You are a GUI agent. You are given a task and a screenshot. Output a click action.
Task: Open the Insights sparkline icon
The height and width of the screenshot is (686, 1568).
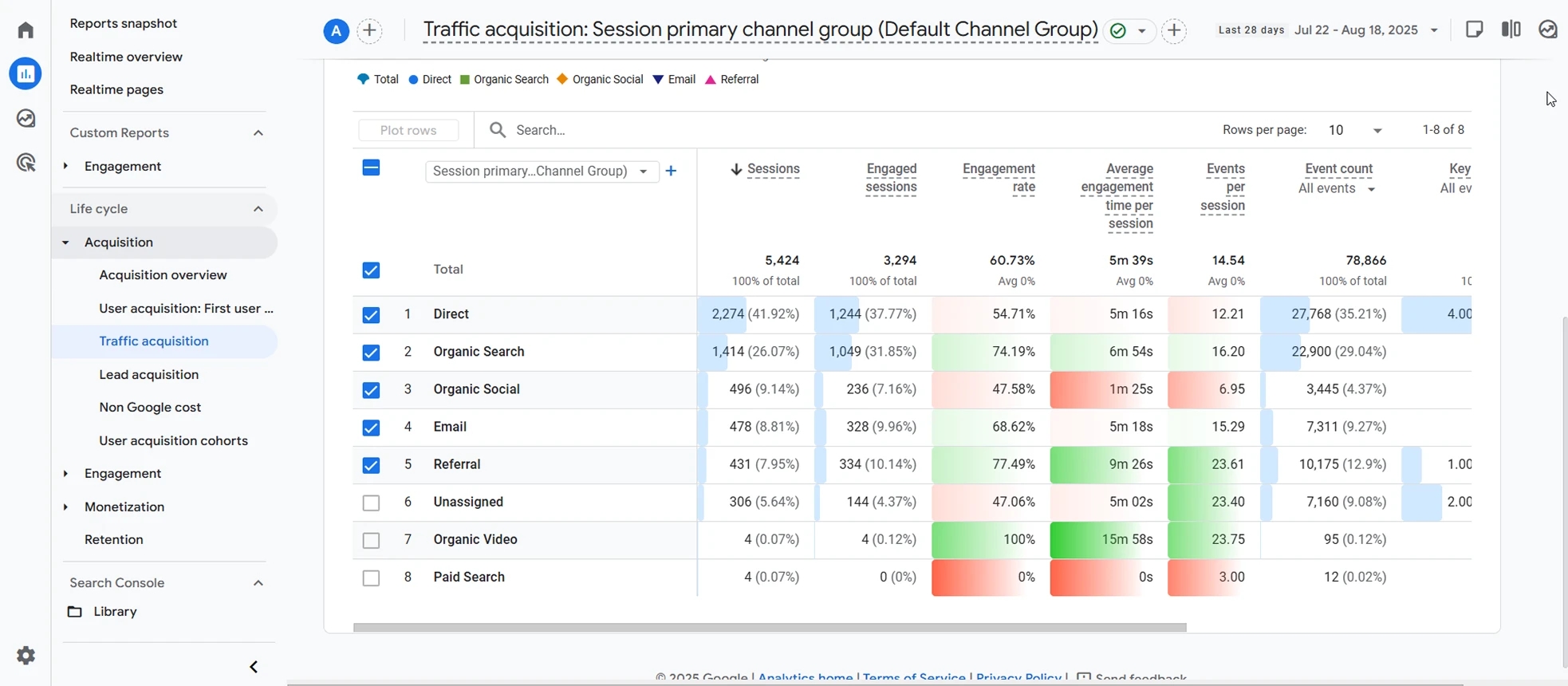(x=1548, y=30)
